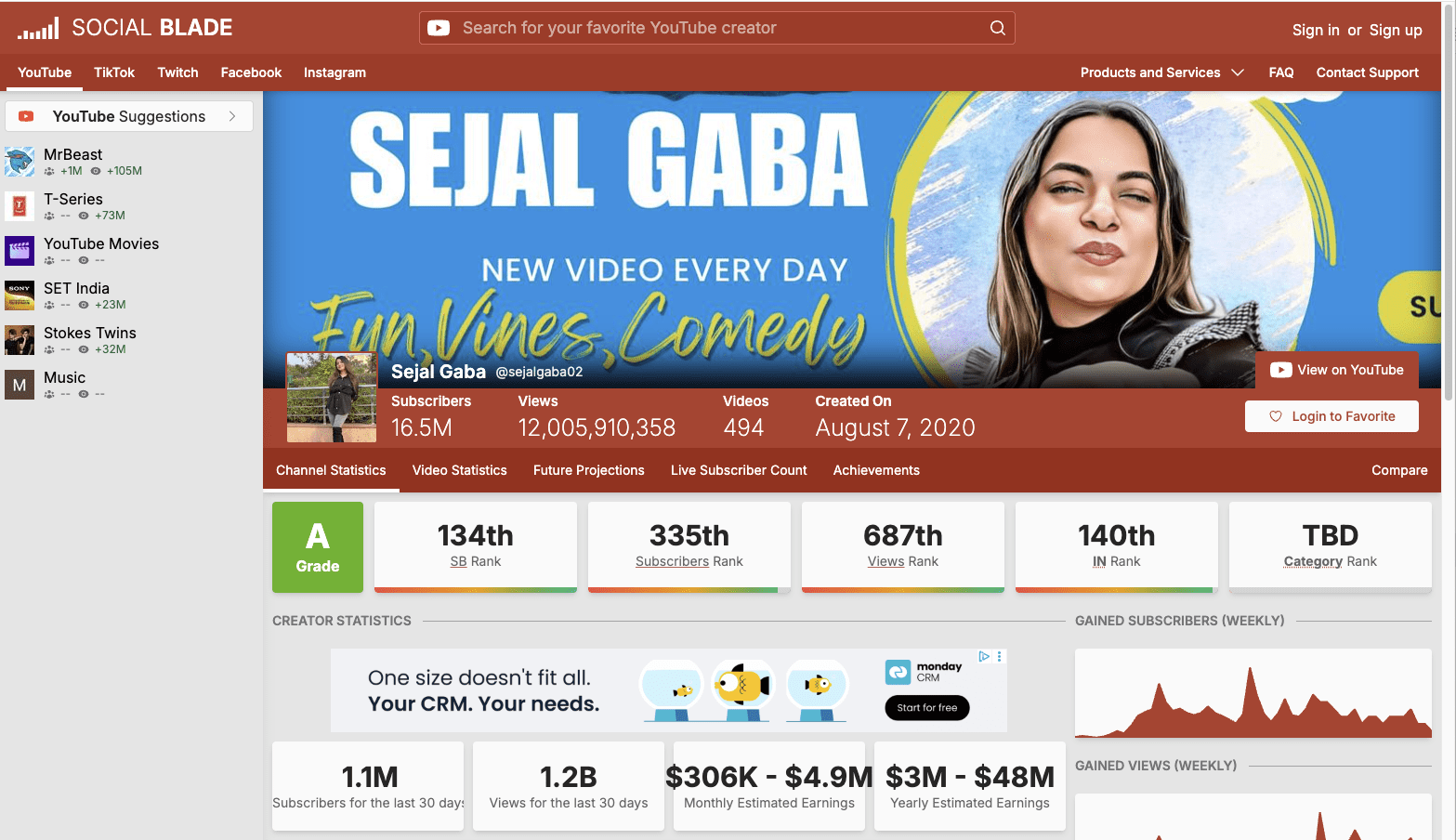Open the Achievements tab
This screenshot has height=840, width=1456.
click(x=876, y=470)
